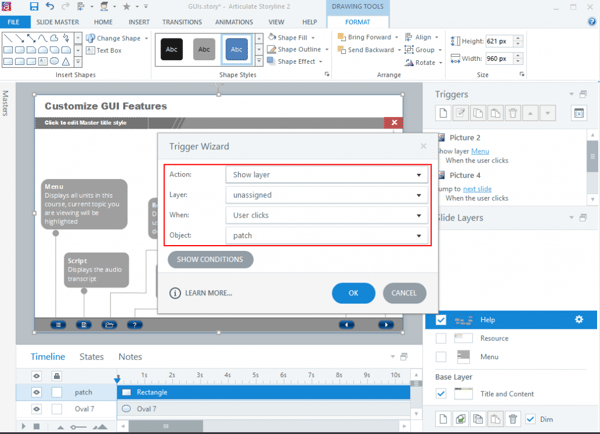Switch to the ANIMATIONS tab
The height and width of the screenshot is (434, 600).
pyautogui.click(x=234, y=22)
